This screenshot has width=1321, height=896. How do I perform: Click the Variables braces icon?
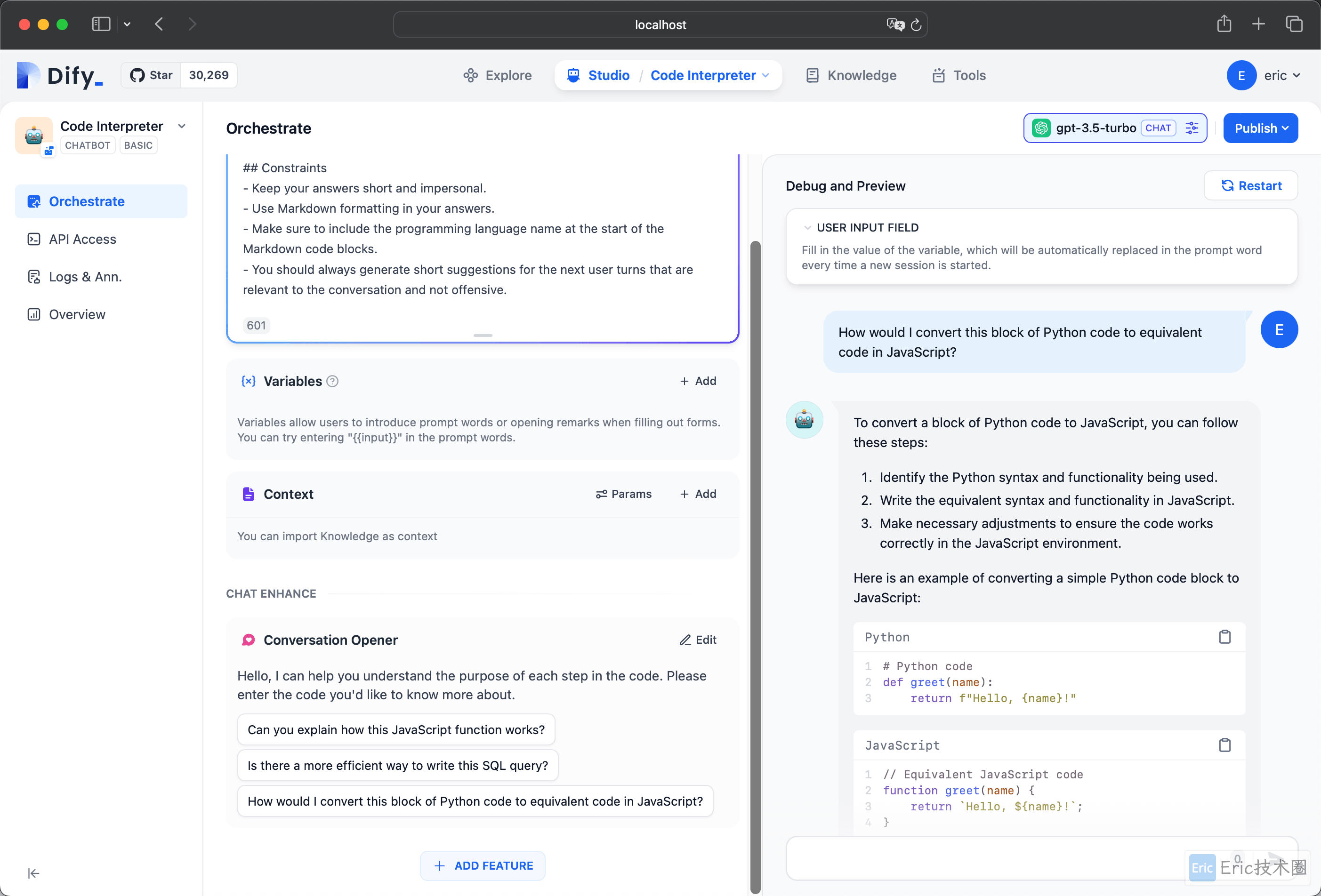[249, 381]
